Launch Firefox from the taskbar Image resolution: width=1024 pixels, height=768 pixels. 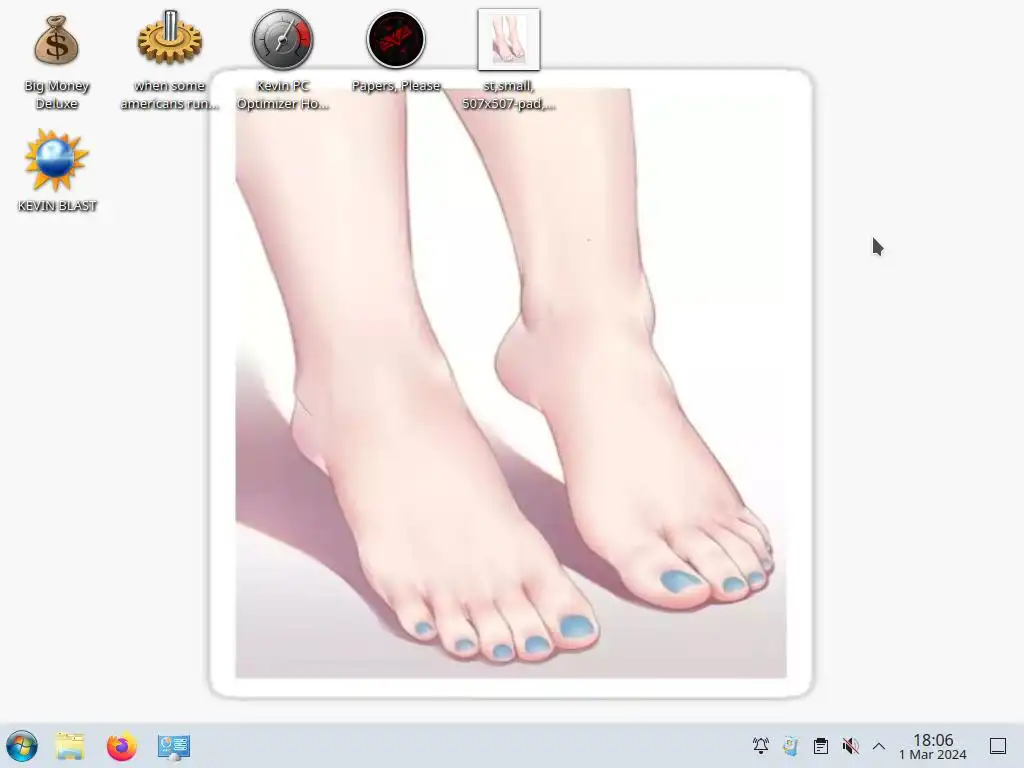click(x=121, y=746)
